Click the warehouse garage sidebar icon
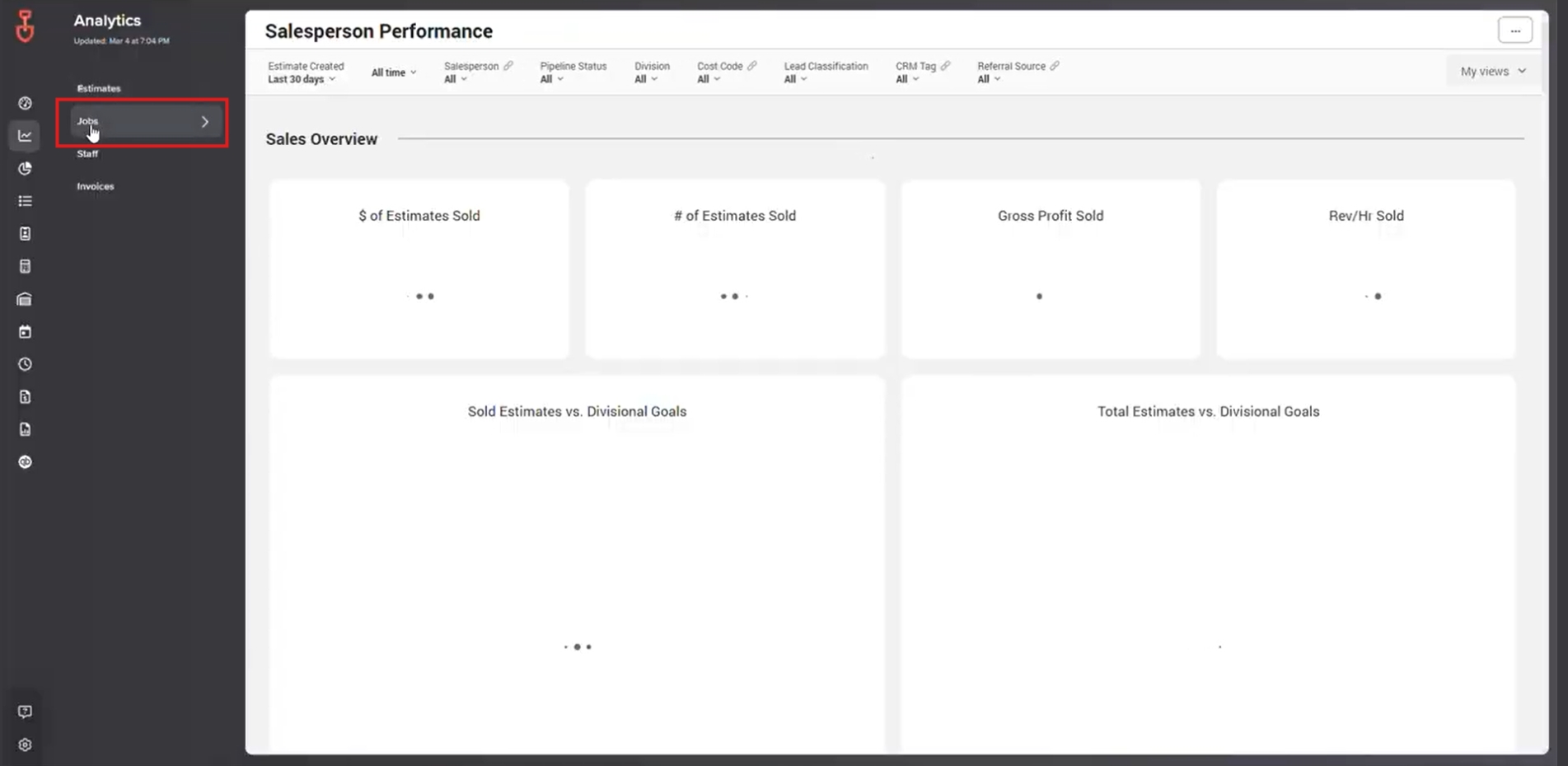The image size is (1568, 766). [25, 299]
